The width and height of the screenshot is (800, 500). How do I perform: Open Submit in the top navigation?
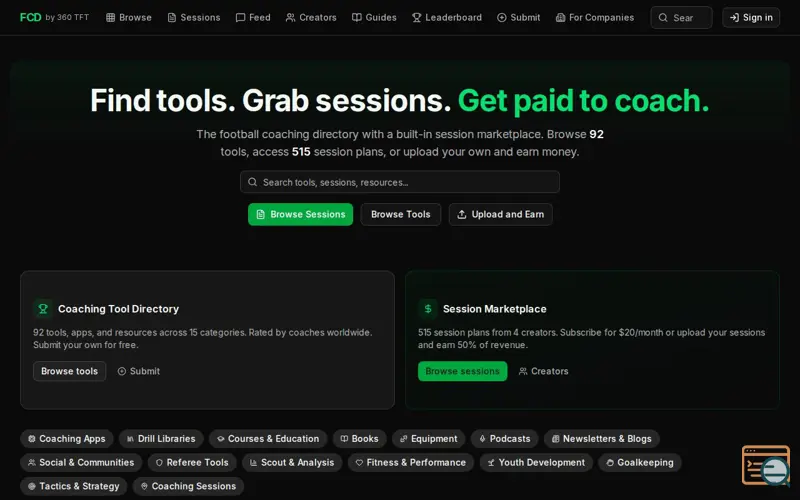pos(518,17)
